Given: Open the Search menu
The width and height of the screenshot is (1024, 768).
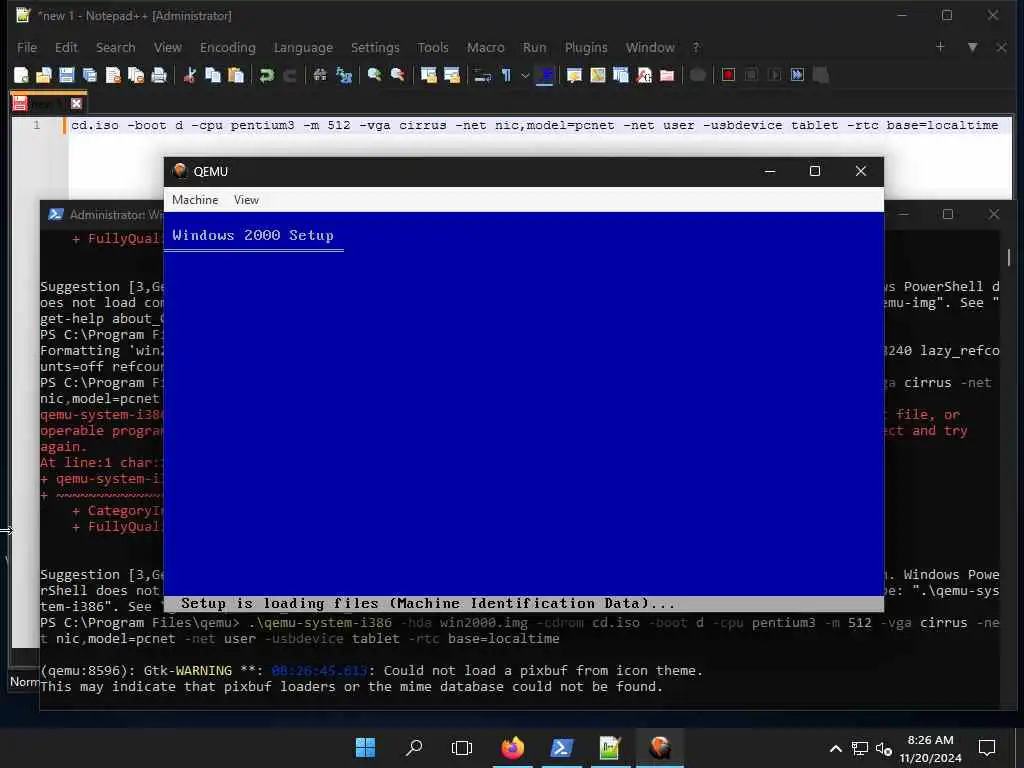Looking at the screenshot, I should click(x=116, y=48).
